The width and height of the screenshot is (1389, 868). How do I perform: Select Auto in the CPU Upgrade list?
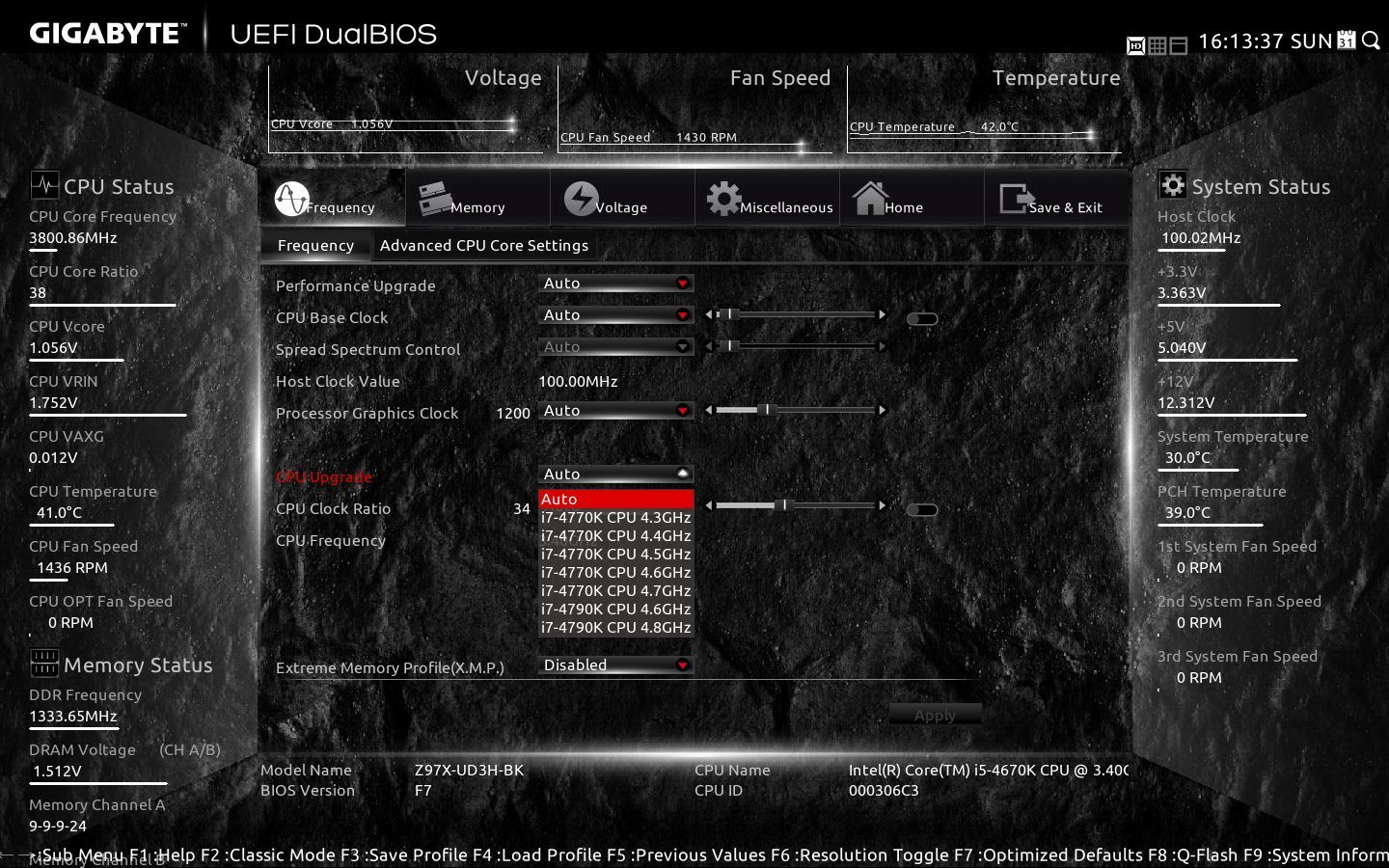[615, 499]
